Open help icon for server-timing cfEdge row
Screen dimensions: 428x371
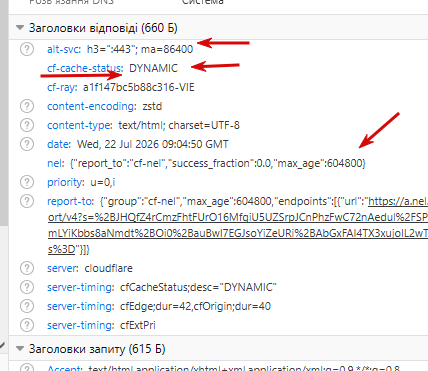27,306
